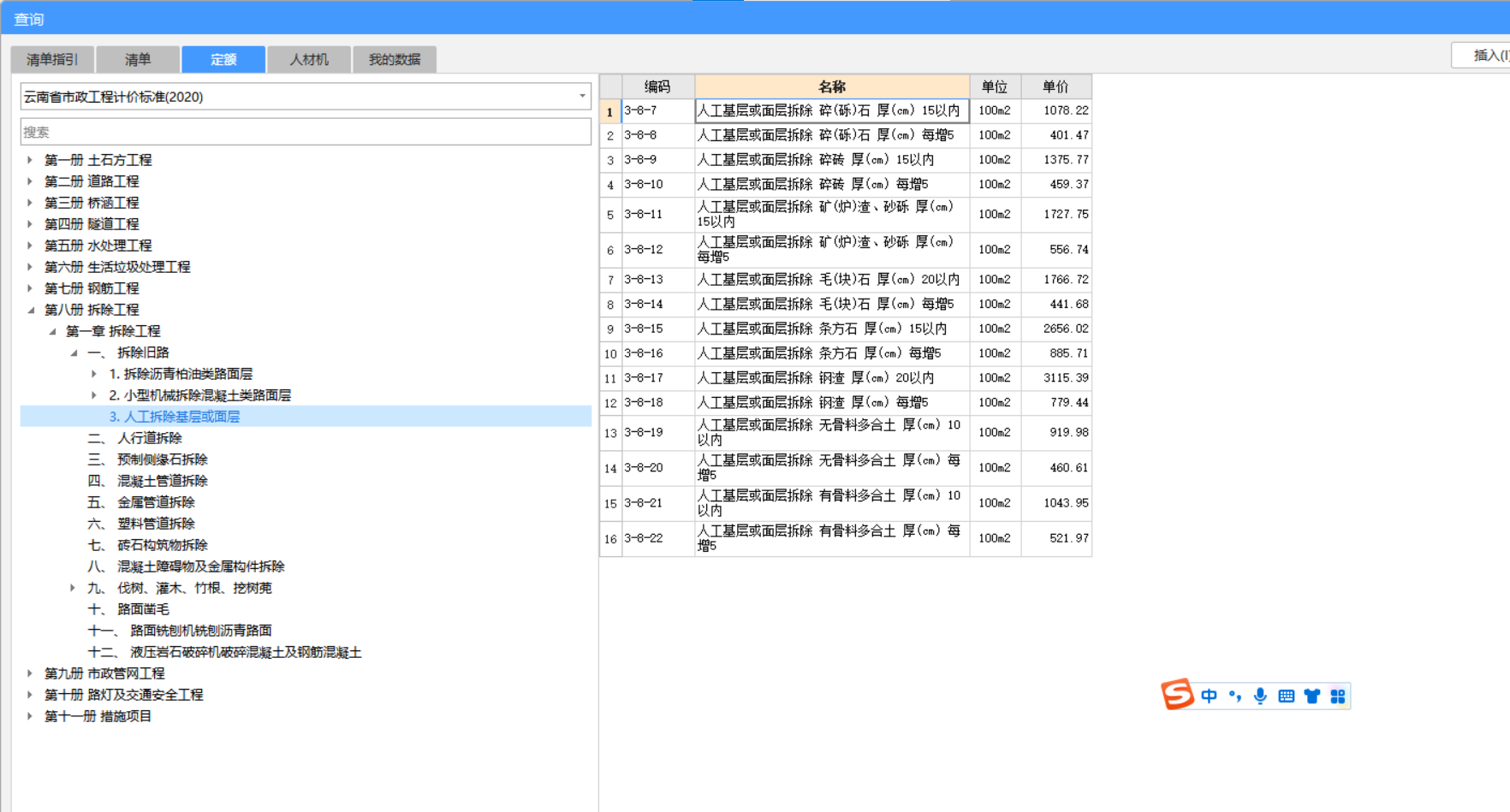1510x812 pixels.
Task: Select 六、塑料管道拆除 tree item
Action: (x=141, y=524)
